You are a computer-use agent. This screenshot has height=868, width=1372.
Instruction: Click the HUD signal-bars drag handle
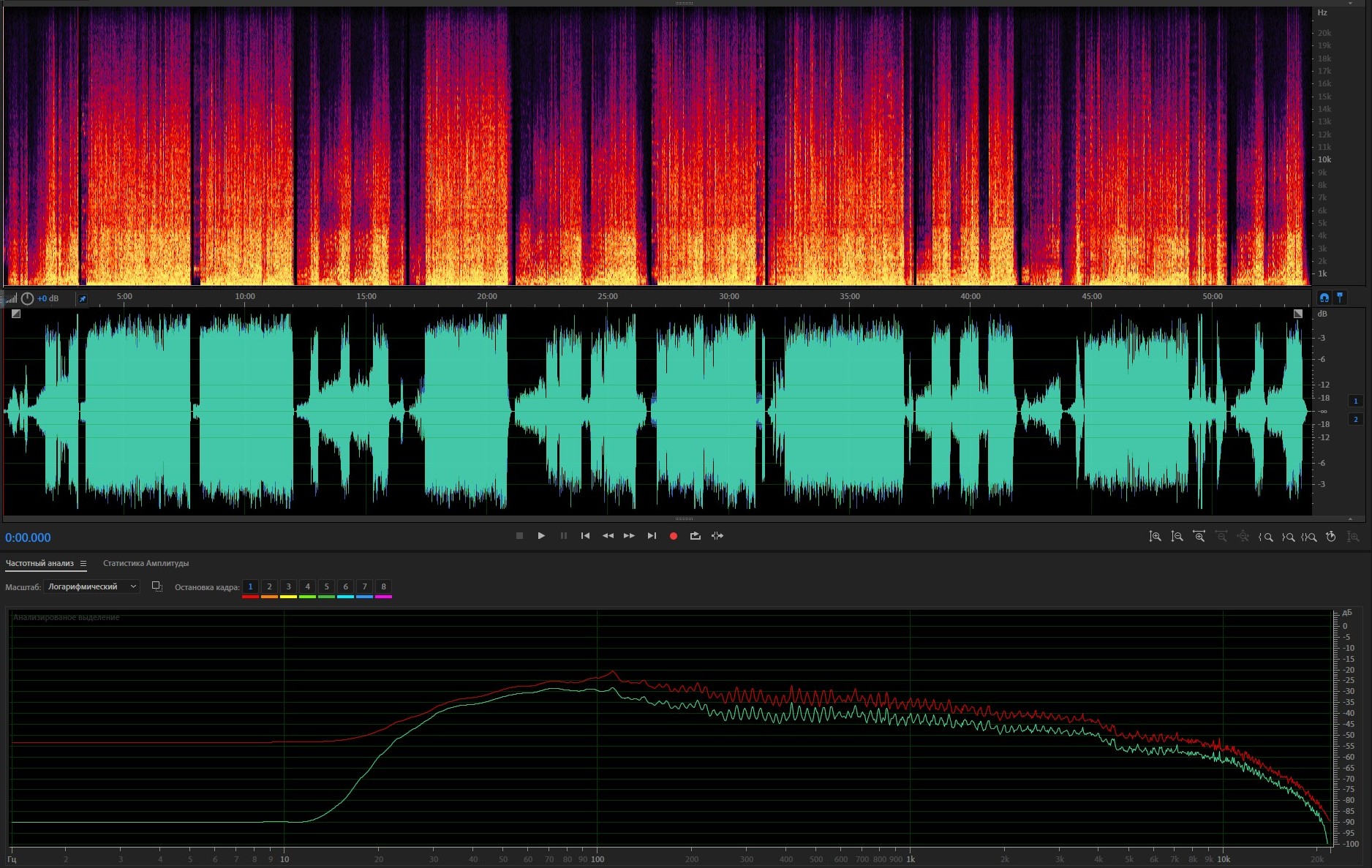pyautogui.click(x=11, y=298)
